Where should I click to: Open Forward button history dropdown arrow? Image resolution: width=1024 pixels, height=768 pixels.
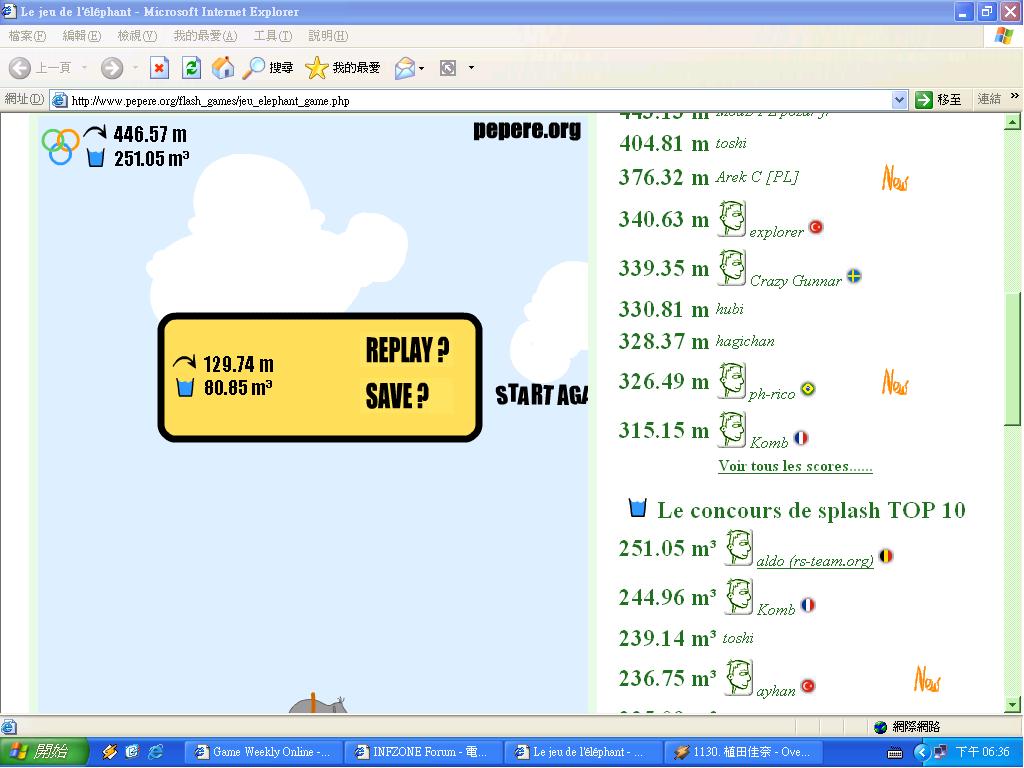click(x=135, y=67)
